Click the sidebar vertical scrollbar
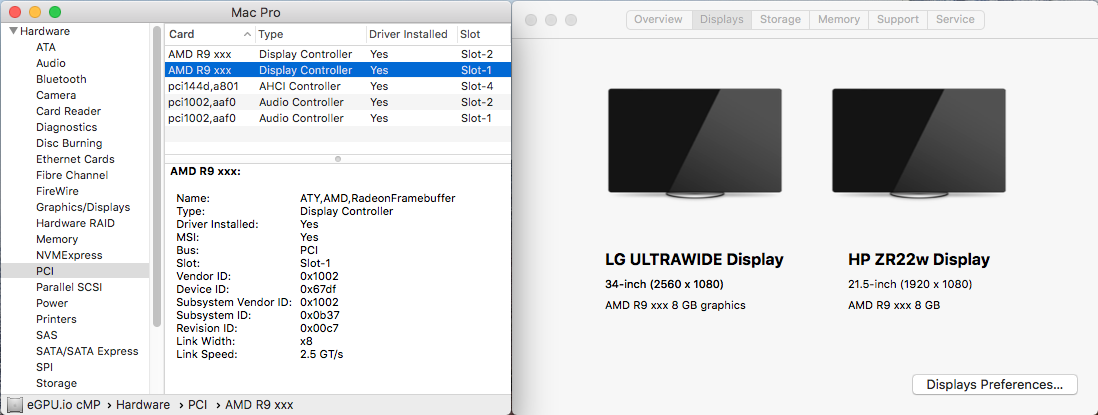Viewport: 1098px width, 415px height. pyautogui.click(x=157, y=175)
